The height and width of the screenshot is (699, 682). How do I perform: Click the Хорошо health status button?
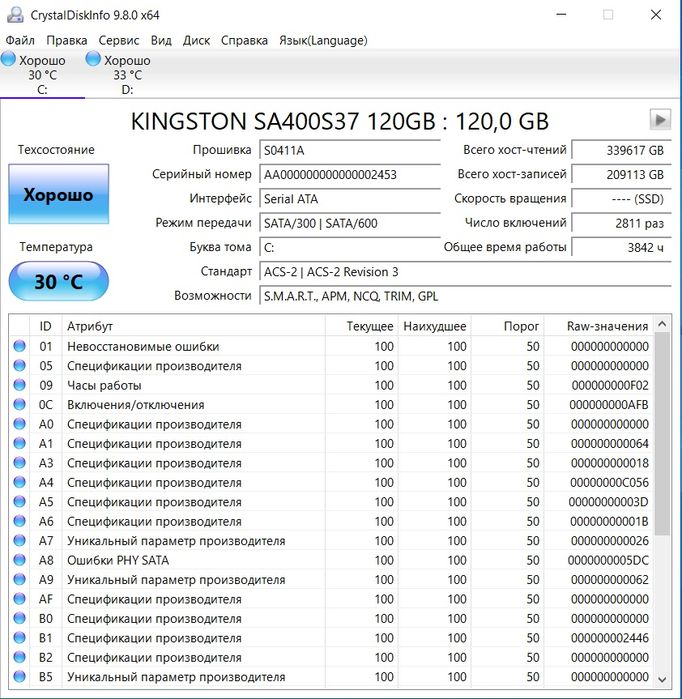[58, 194]
